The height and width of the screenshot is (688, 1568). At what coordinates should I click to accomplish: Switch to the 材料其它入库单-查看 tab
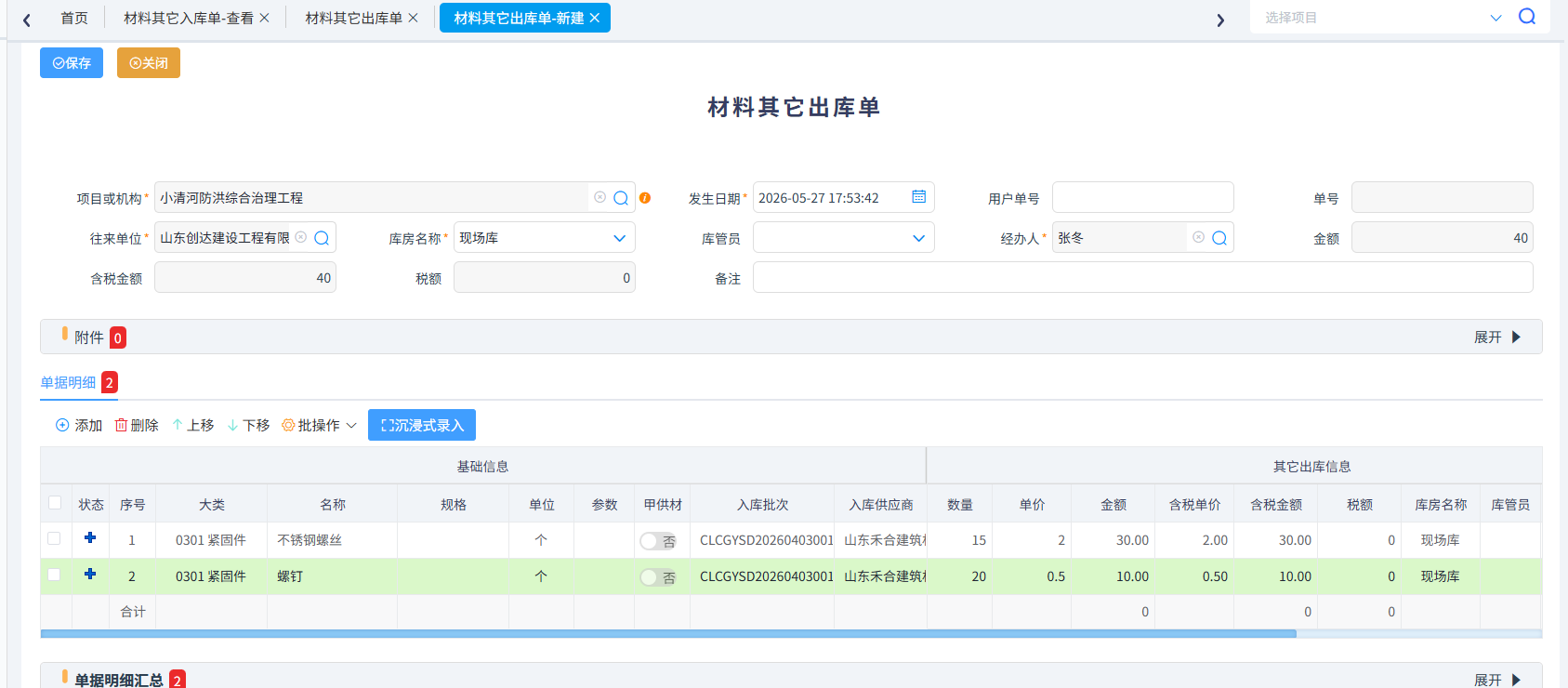[189, 18]
